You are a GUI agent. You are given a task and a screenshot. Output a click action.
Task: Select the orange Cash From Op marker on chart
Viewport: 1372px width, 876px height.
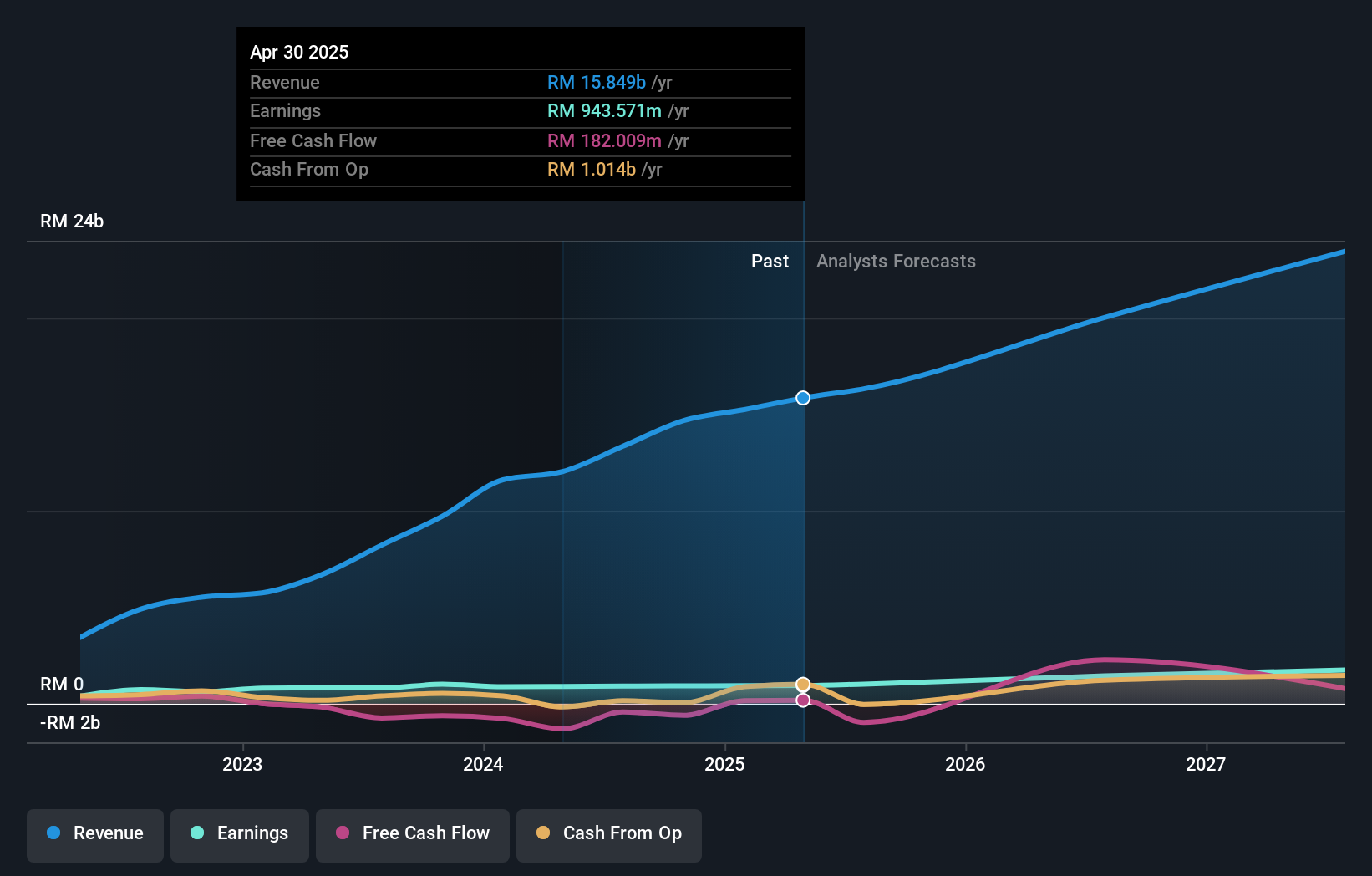click(803, 684)
